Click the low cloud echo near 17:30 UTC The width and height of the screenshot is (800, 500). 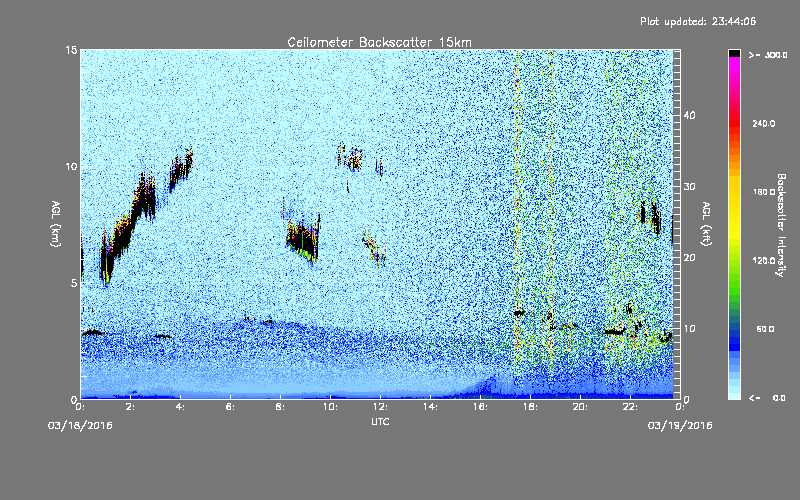pos(519,313)
